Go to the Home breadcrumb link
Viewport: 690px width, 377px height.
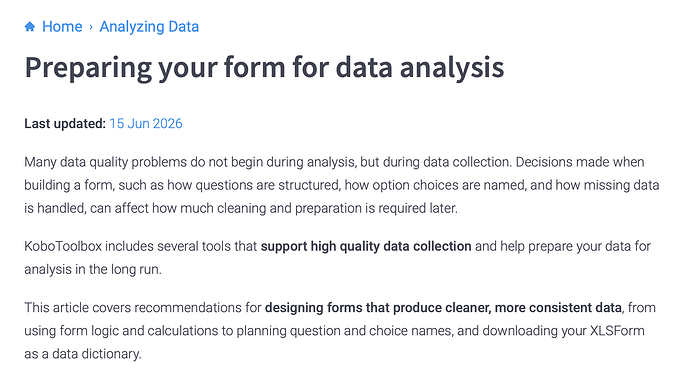click(x=62, y=26)
